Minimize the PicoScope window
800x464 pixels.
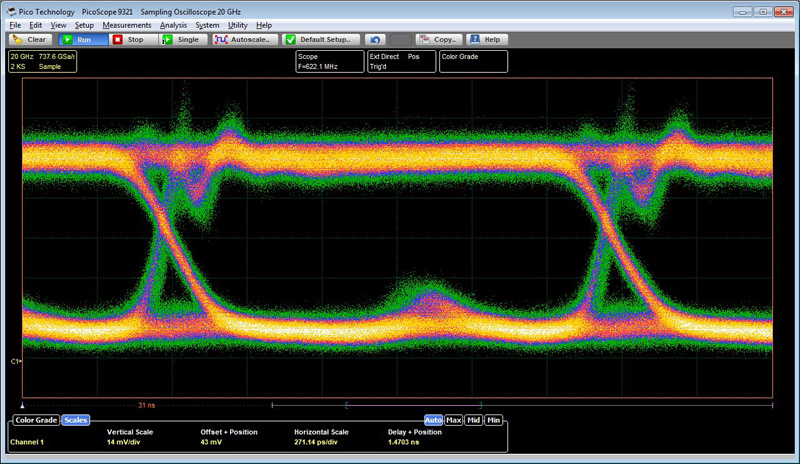(x=742, y=11)
